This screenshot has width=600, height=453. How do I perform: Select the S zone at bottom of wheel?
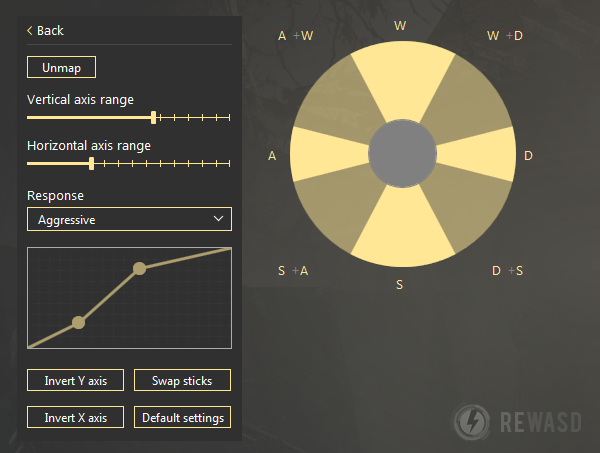tap(403, 228)
